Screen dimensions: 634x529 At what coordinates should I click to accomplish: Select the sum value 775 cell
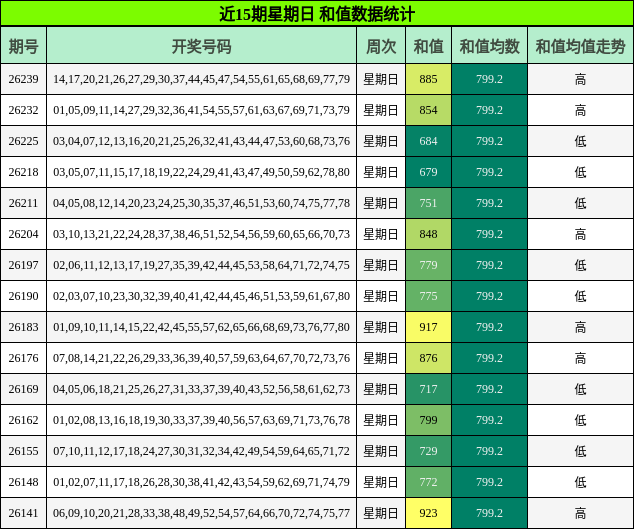(428, 296)
